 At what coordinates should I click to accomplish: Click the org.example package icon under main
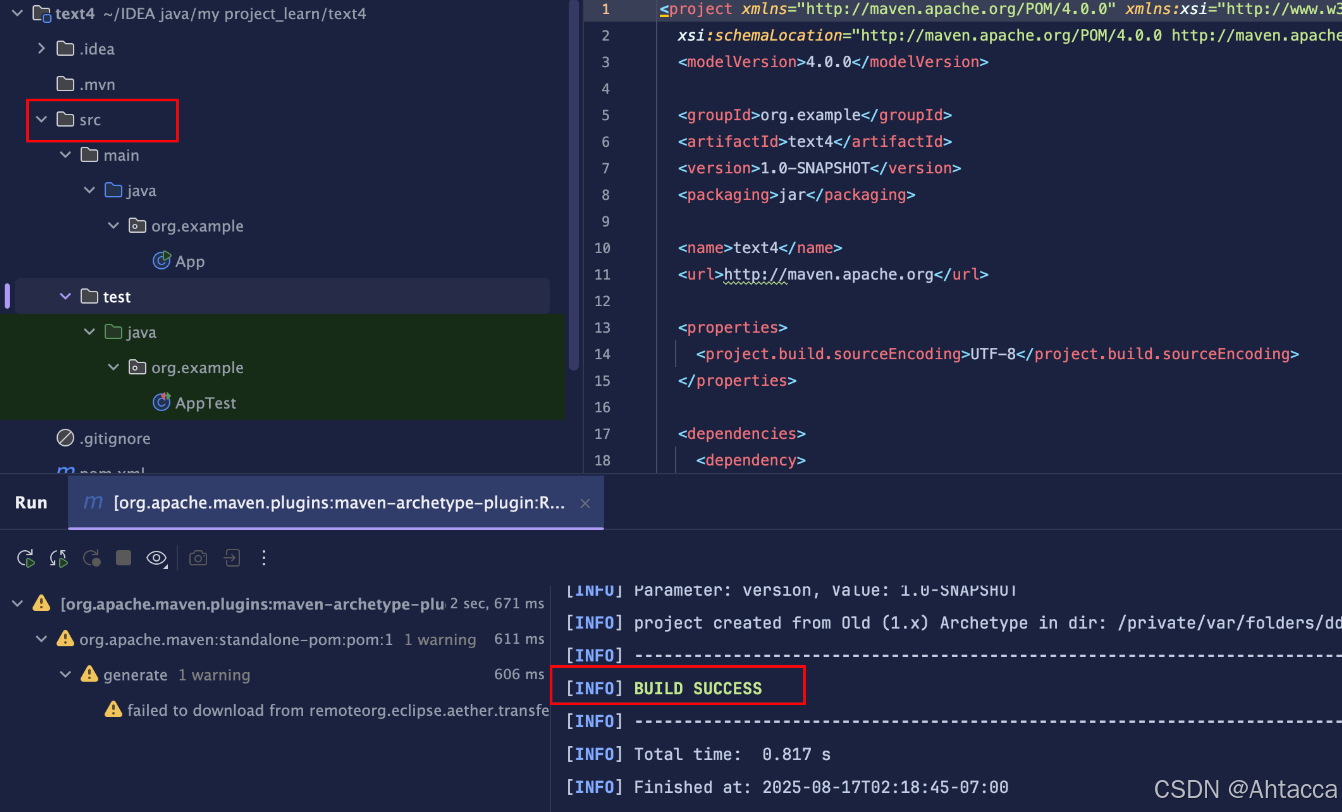pyautogui.click(x=138, y=226)
